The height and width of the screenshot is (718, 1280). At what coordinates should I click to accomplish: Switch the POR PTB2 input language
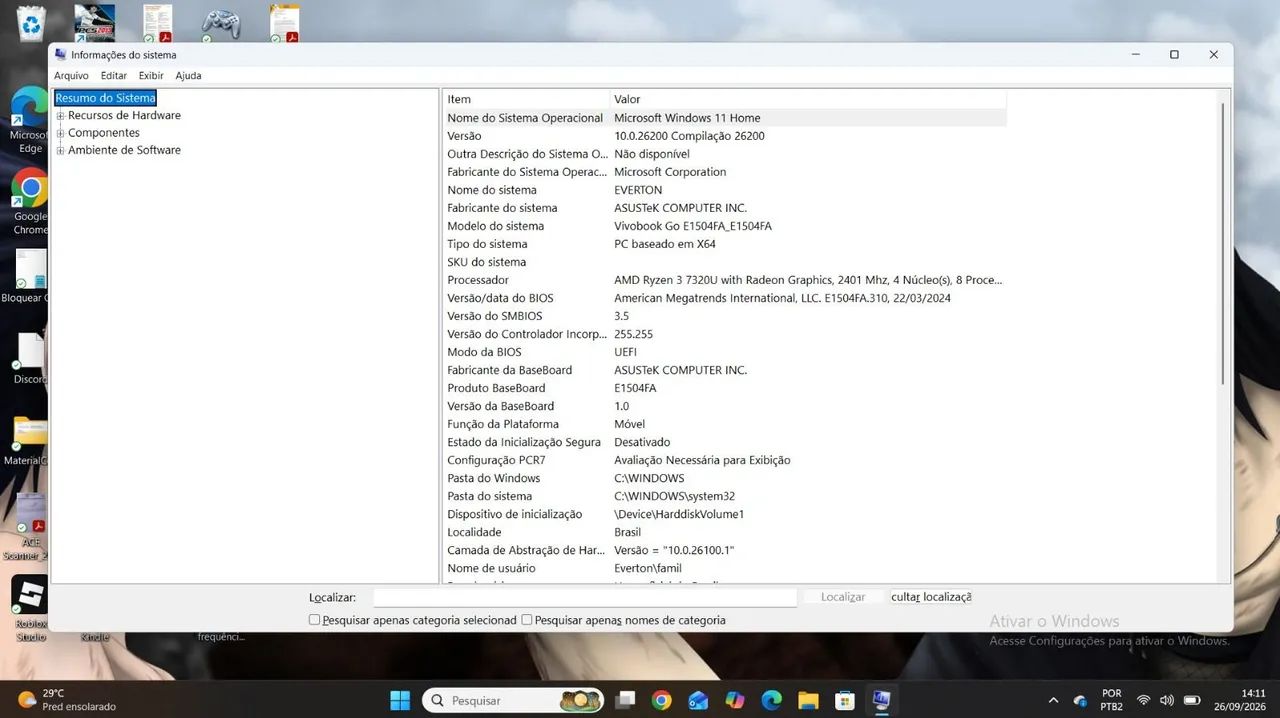coord(1111,700)
